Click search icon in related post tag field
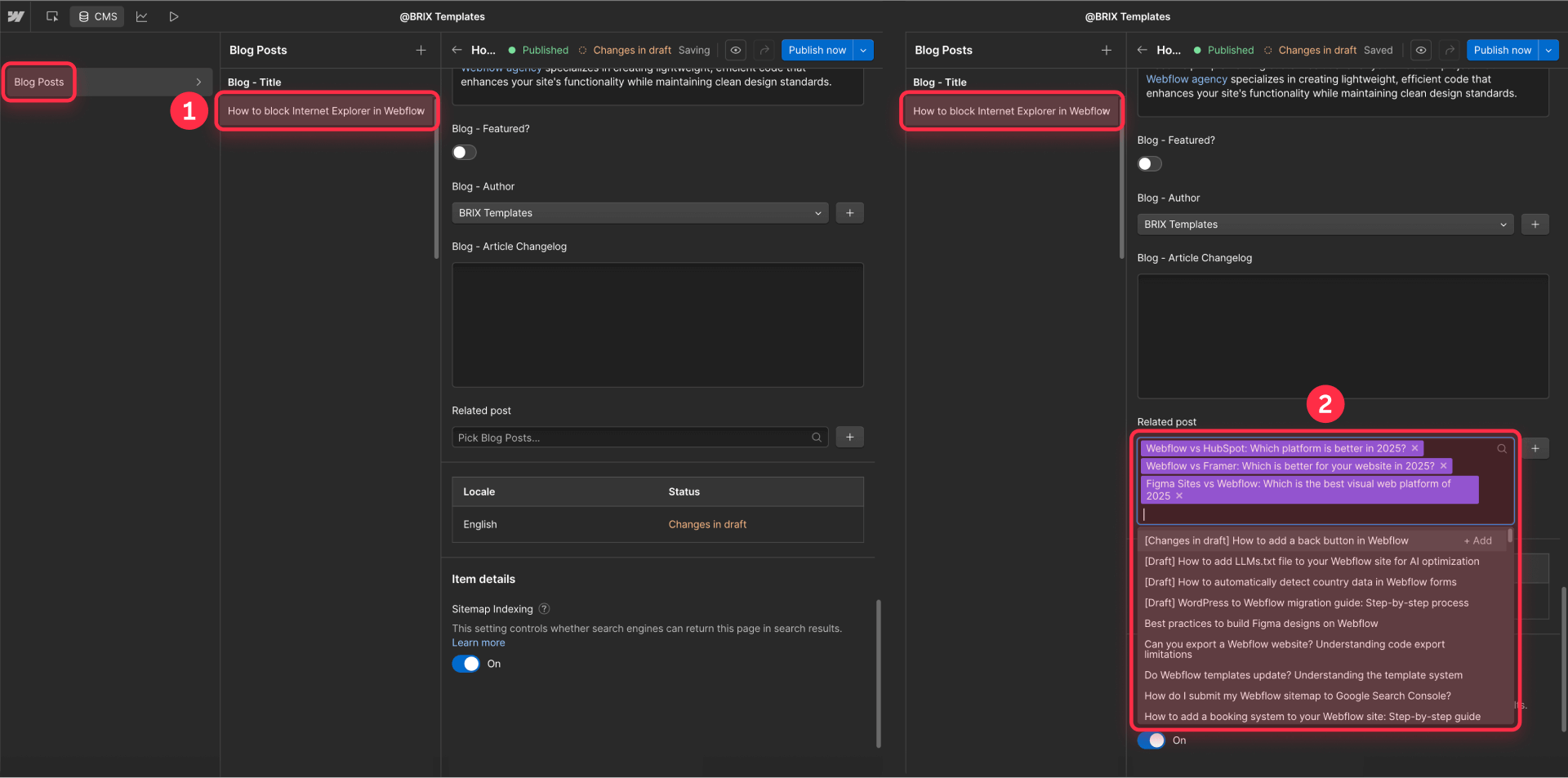1568x778 pixels. 1502,448
